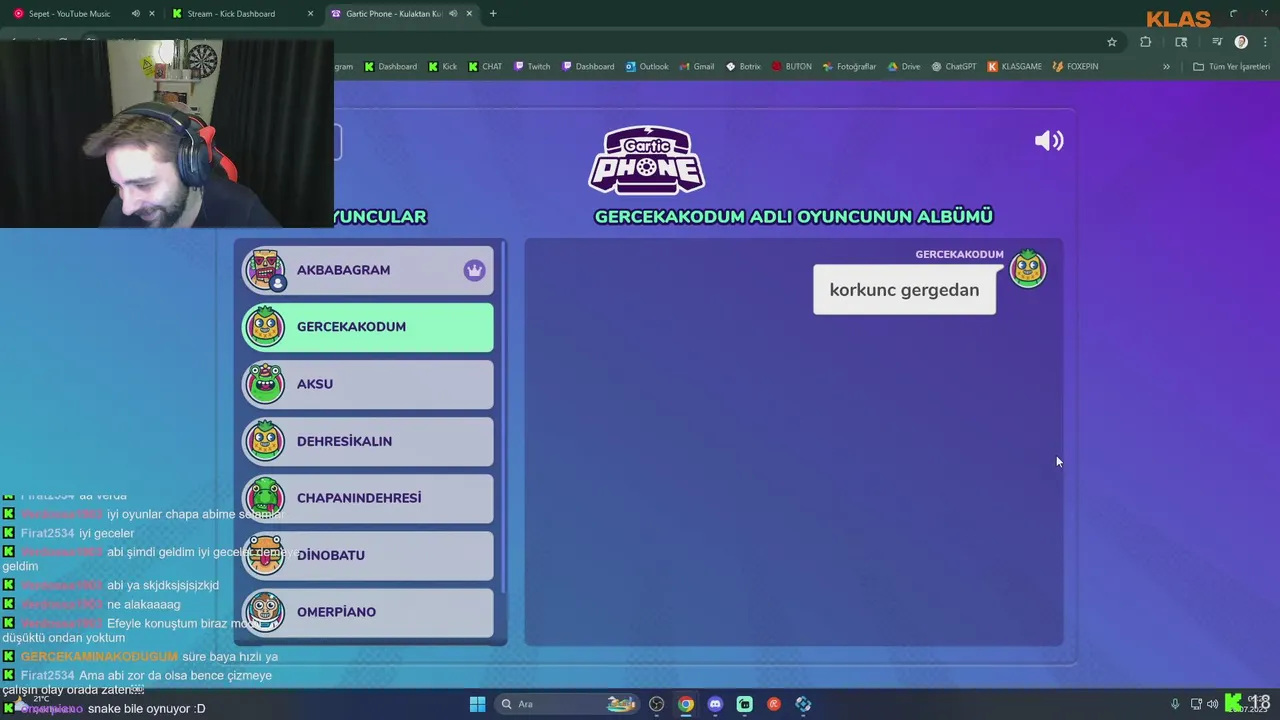The image size is (1280, 720).
Task: Select player AKSU in the list
Action: 367,384
